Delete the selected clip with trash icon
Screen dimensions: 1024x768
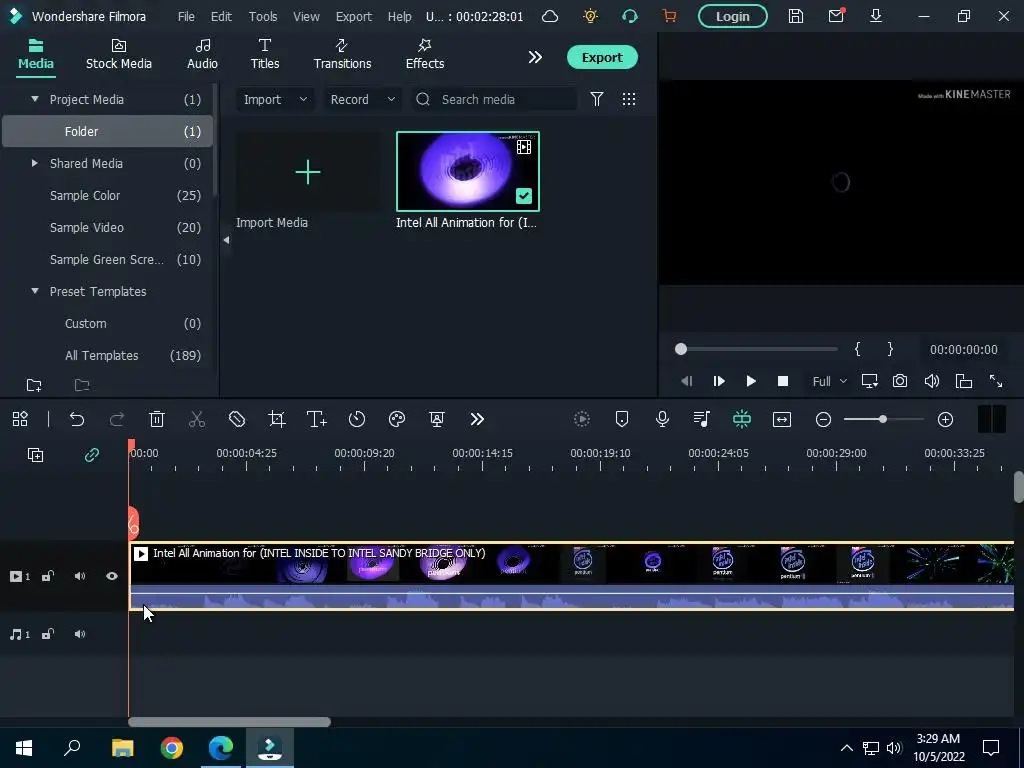point(157,419)
